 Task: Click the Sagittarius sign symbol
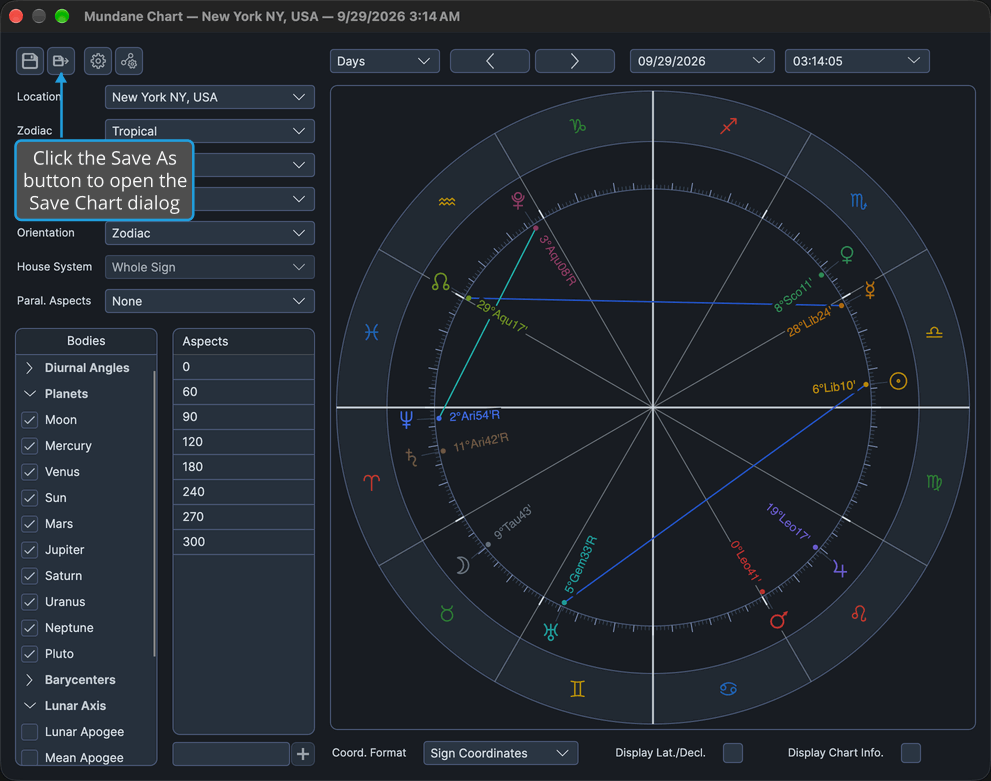tap(729, 126)
